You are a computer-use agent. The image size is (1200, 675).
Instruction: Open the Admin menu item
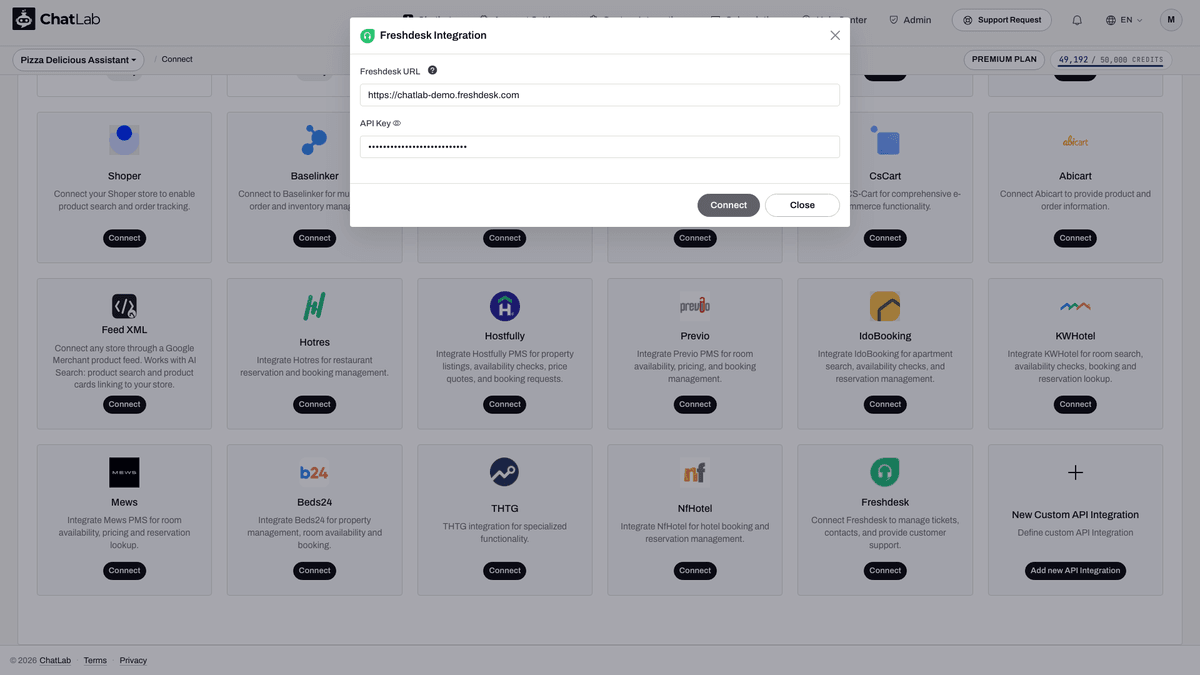pyautogui.click(x=910, y=20)
